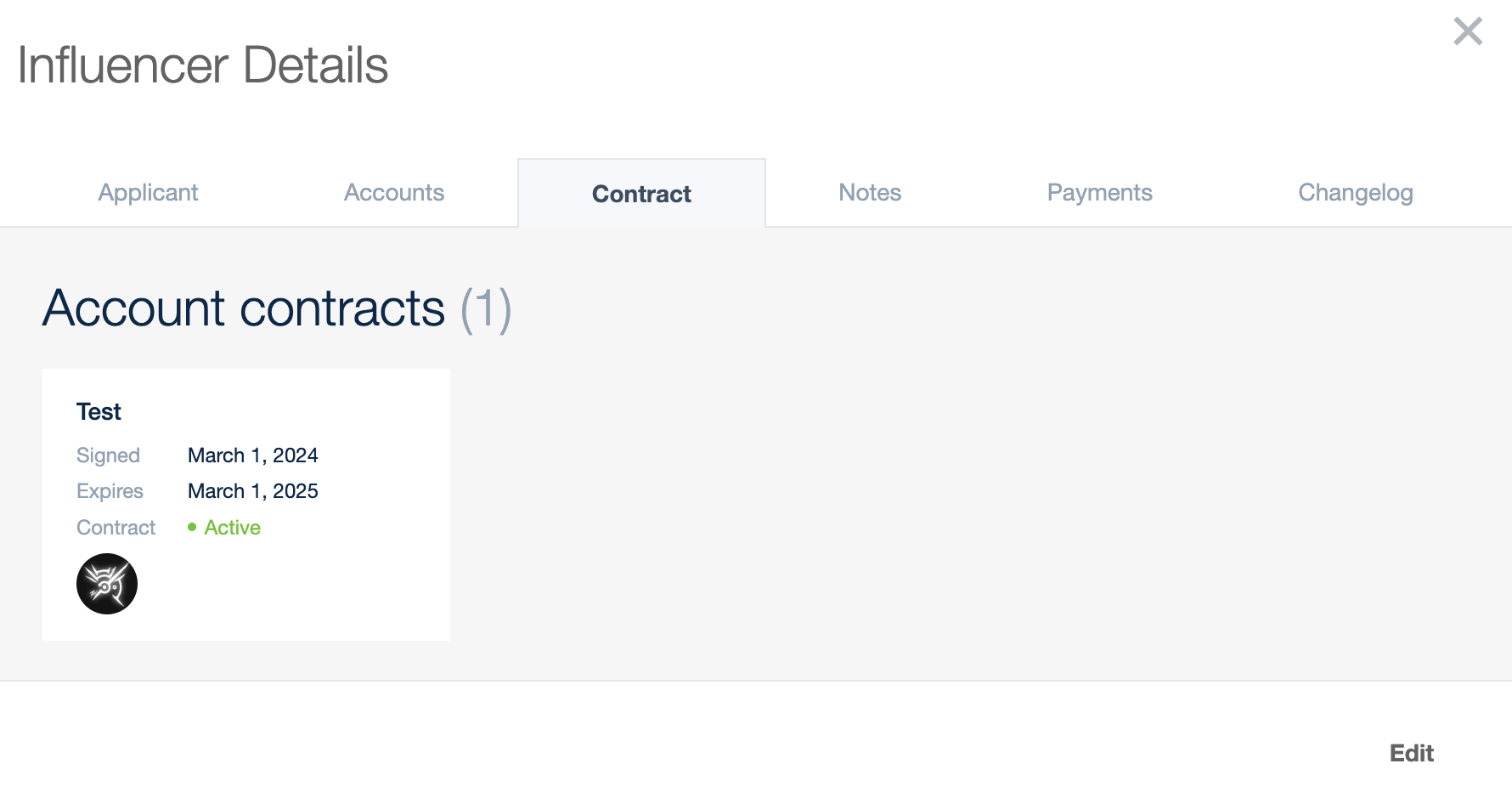1512x809 pixels.
Task: Select the signed date March 1, 2024
Action: click(x=252, y=455)
